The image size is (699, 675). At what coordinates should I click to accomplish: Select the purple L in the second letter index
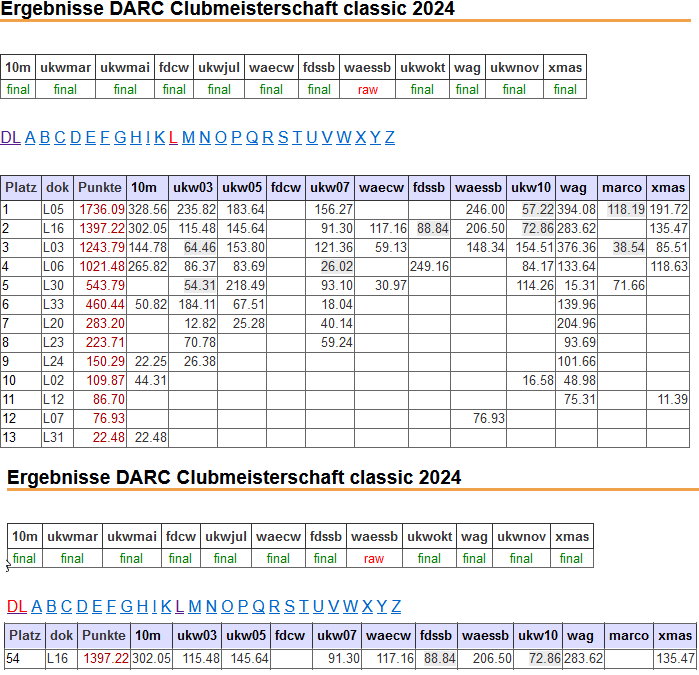point(180,606)
